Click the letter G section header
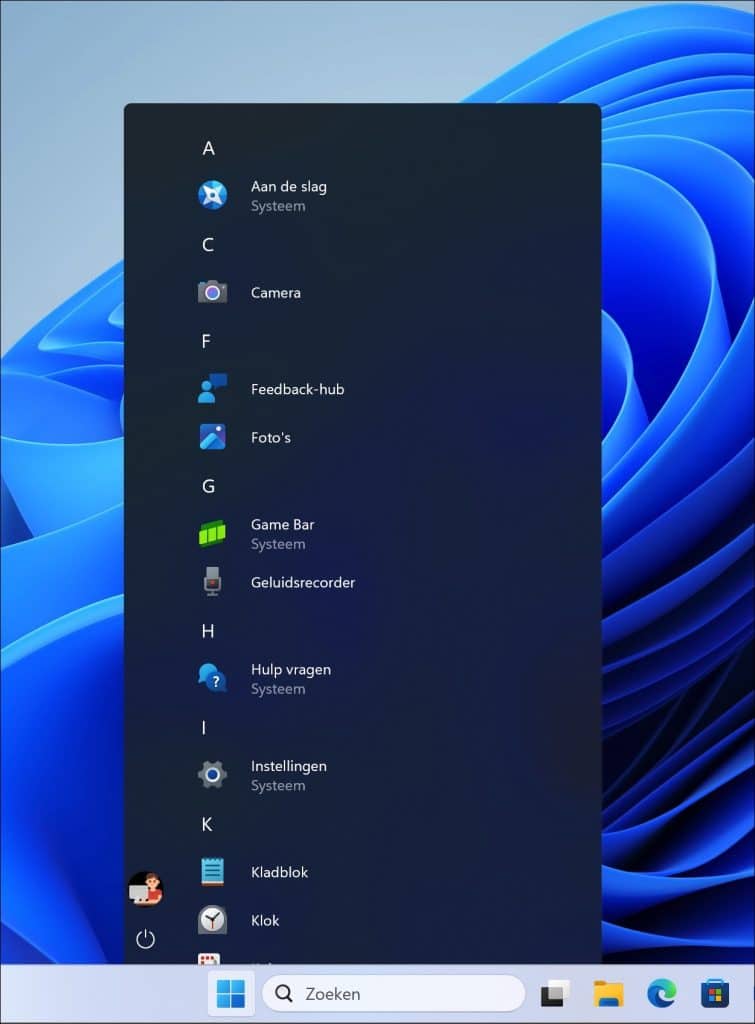This screenshot has width=755, height=1024. coord(208,486)
